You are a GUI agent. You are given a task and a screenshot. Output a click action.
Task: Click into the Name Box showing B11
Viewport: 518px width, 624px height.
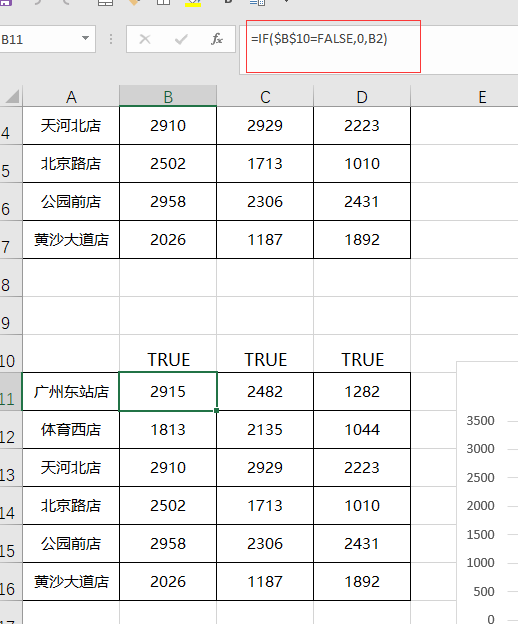click(40, 39)
